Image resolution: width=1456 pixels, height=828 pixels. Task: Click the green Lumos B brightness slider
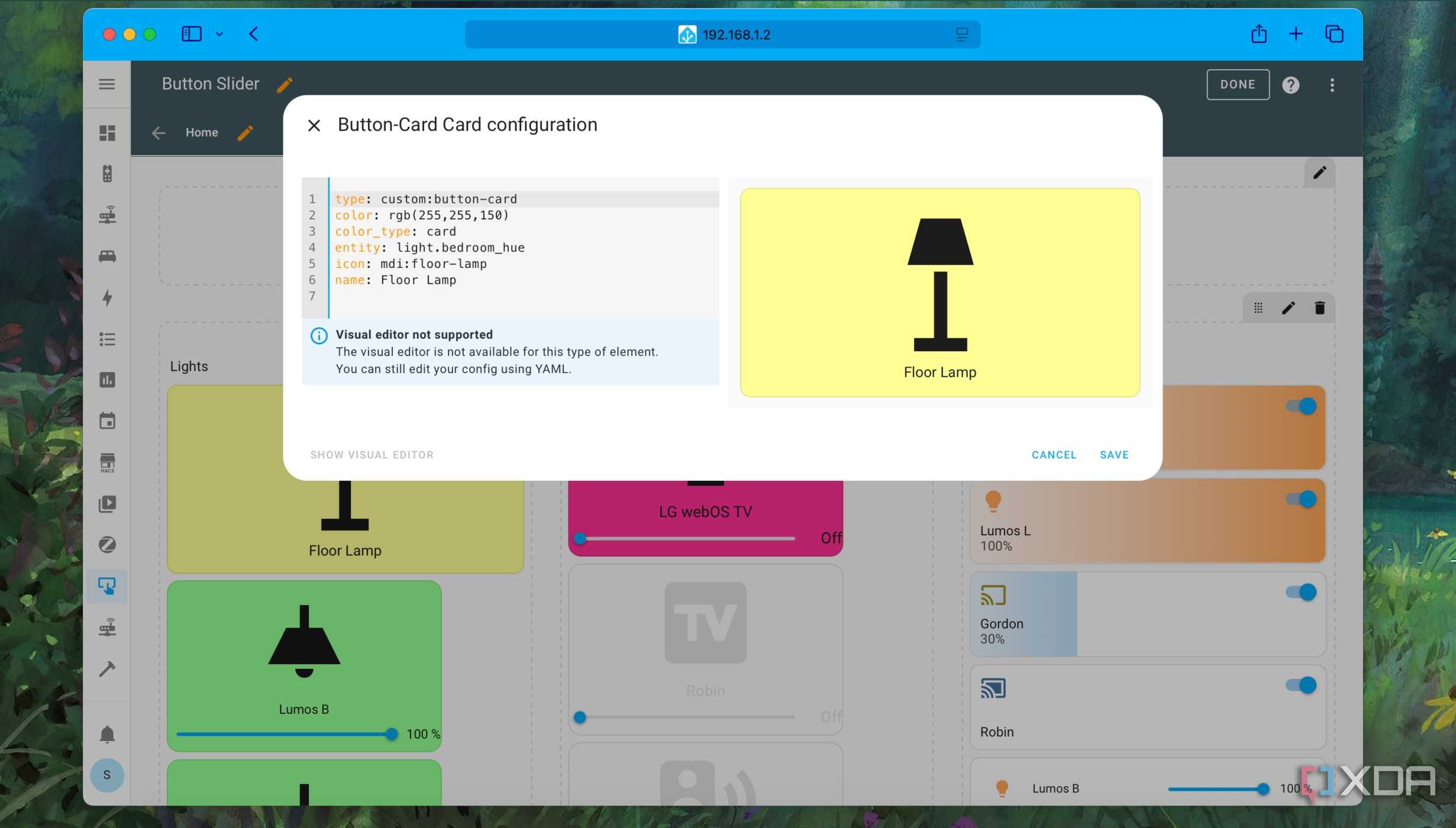287,734
